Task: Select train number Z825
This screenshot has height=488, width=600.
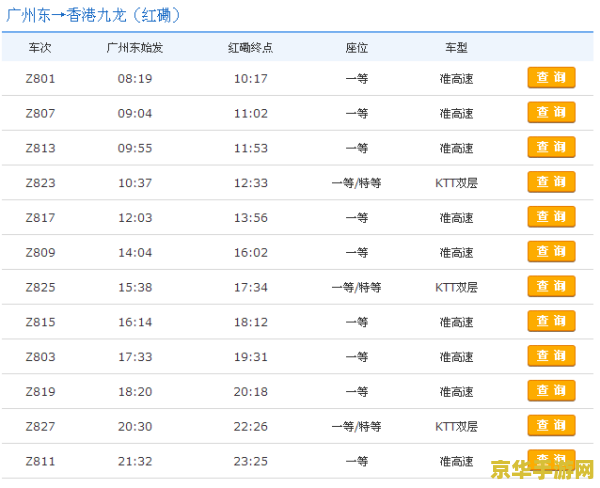Action: coord(40,288)
